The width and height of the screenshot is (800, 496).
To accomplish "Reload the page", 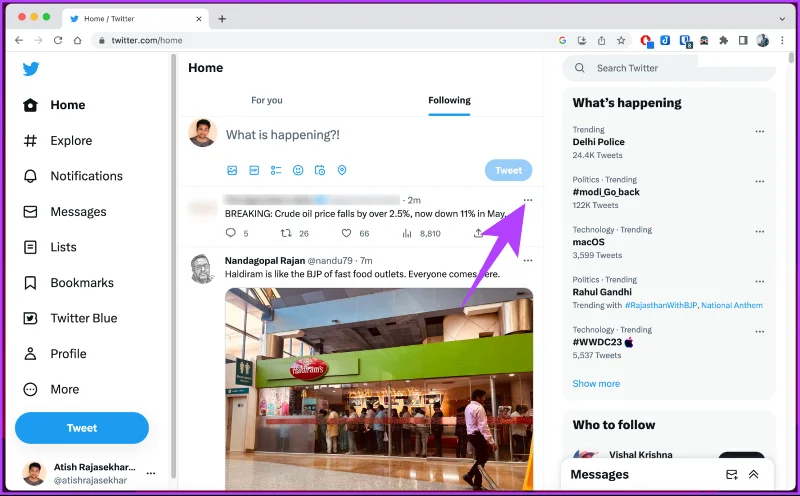I will pos(58,40).
